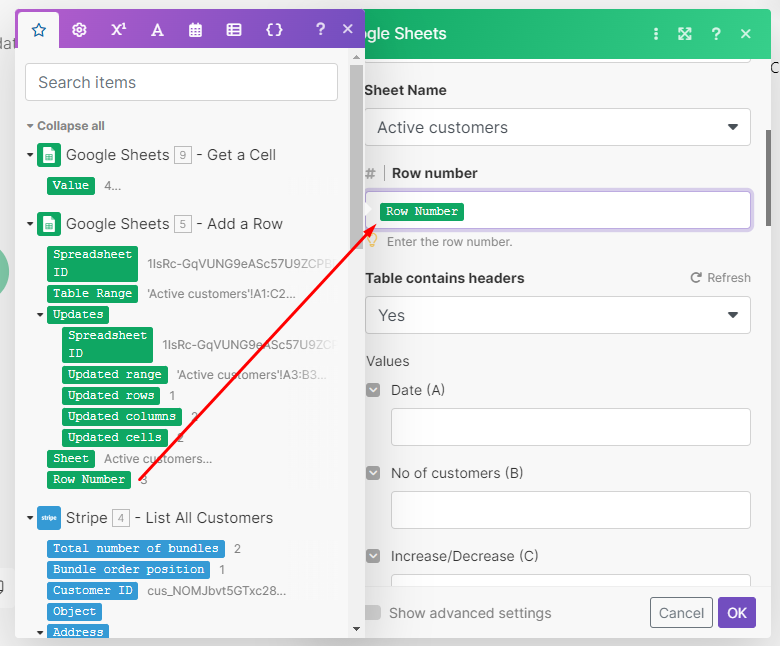Click the Stripe module icon

[x=49, y=518]
